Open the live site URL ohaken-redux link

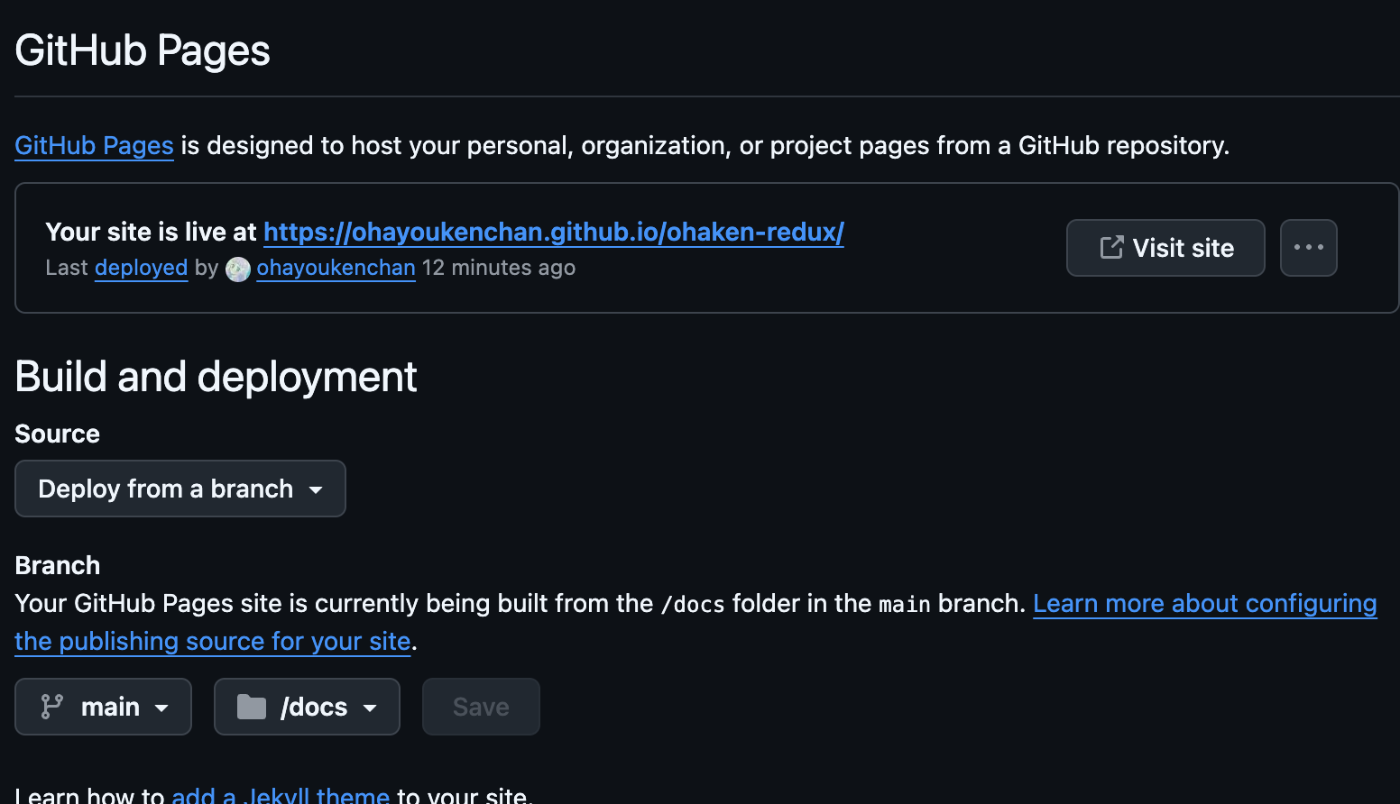(x=553, y=233)
